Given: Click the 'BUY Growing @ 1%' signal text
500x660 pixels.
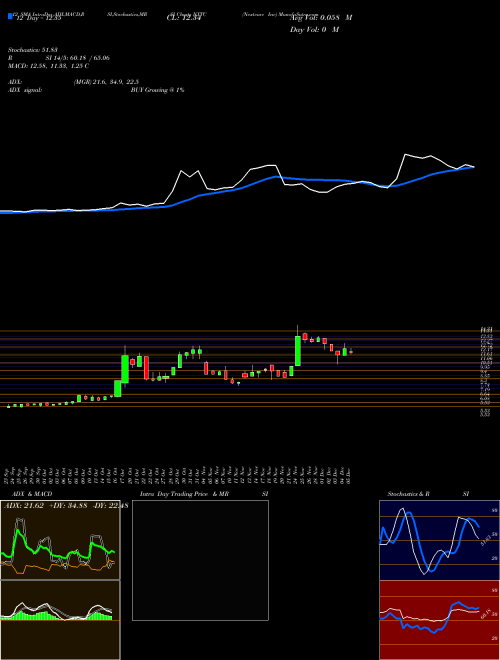Looking at the screenshot, I should coord(157,90).
